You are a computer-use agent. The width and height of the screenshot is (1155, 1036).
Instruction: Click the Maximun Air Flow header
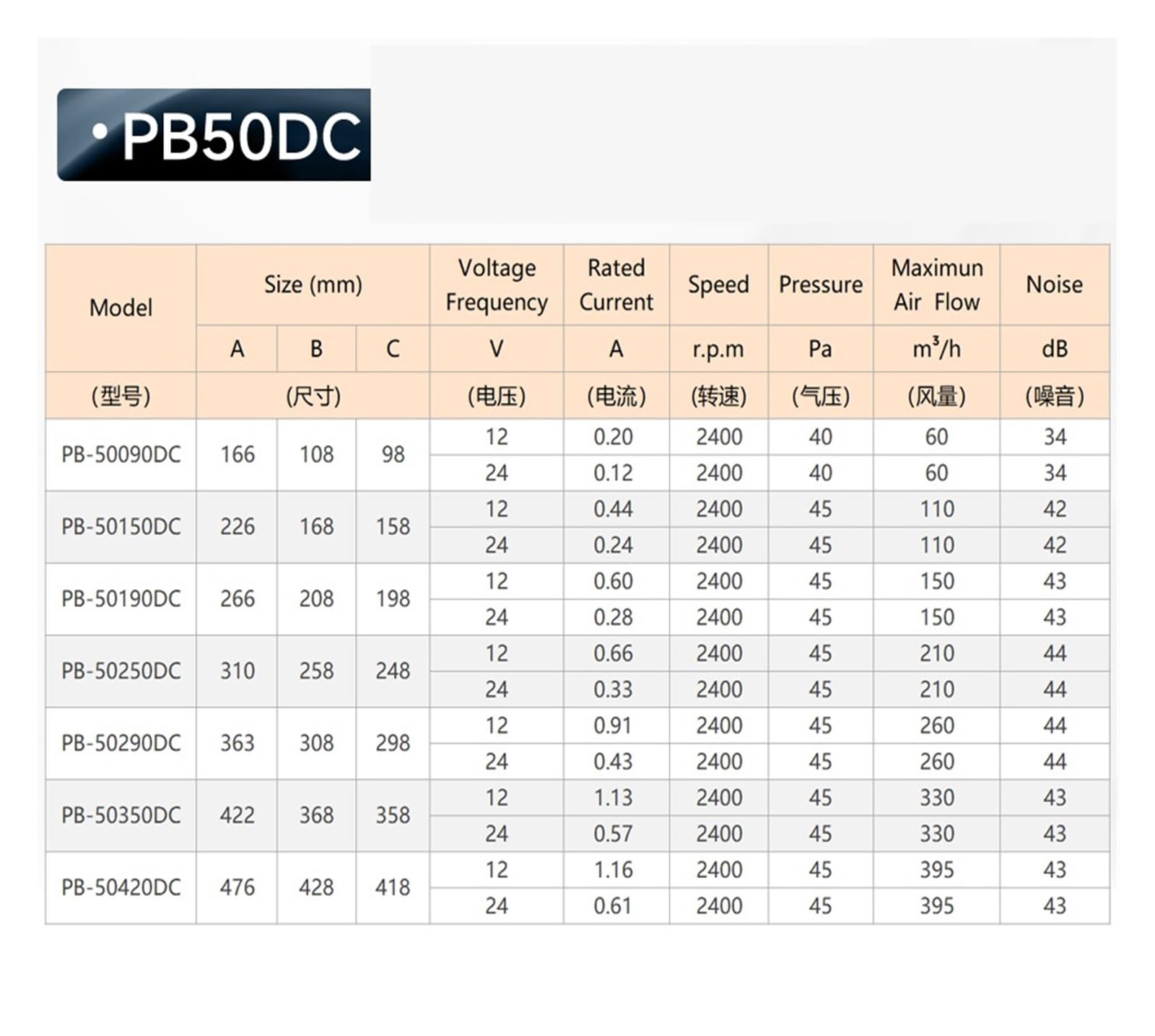pyautogui.click(x=937, y=284)
